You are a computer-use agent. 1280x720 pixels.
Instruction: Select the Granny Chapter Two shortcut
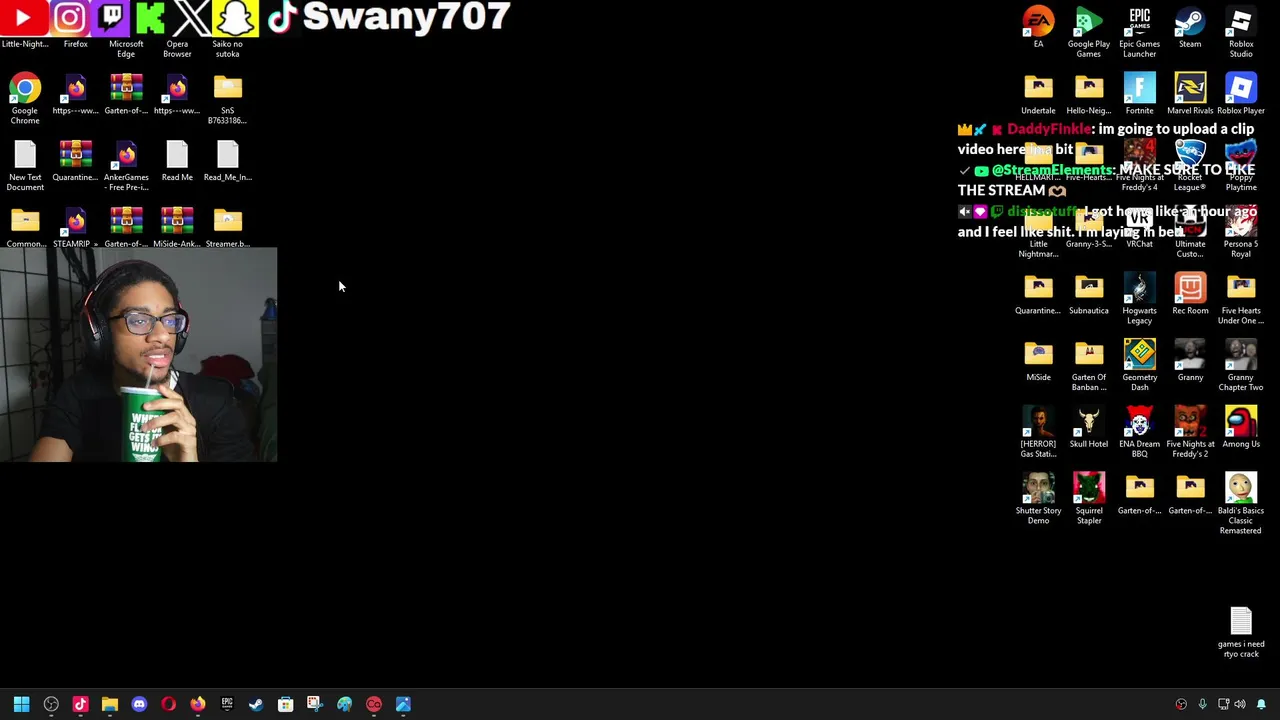(x=1241, y=366)
